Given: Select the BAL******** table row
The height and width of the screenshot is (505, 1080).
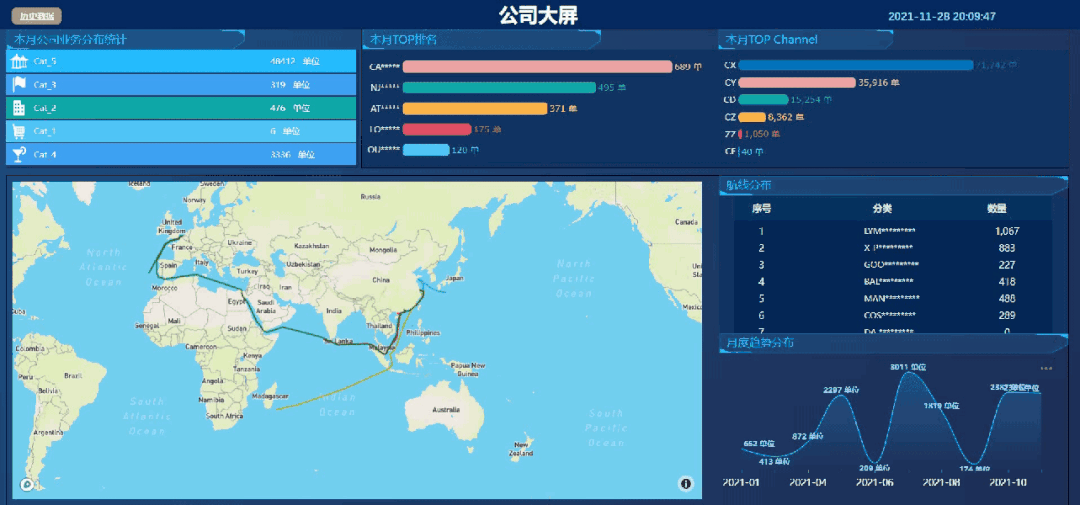Looking at the screenshot, I should pyautogui.click(x=893, y=281).
